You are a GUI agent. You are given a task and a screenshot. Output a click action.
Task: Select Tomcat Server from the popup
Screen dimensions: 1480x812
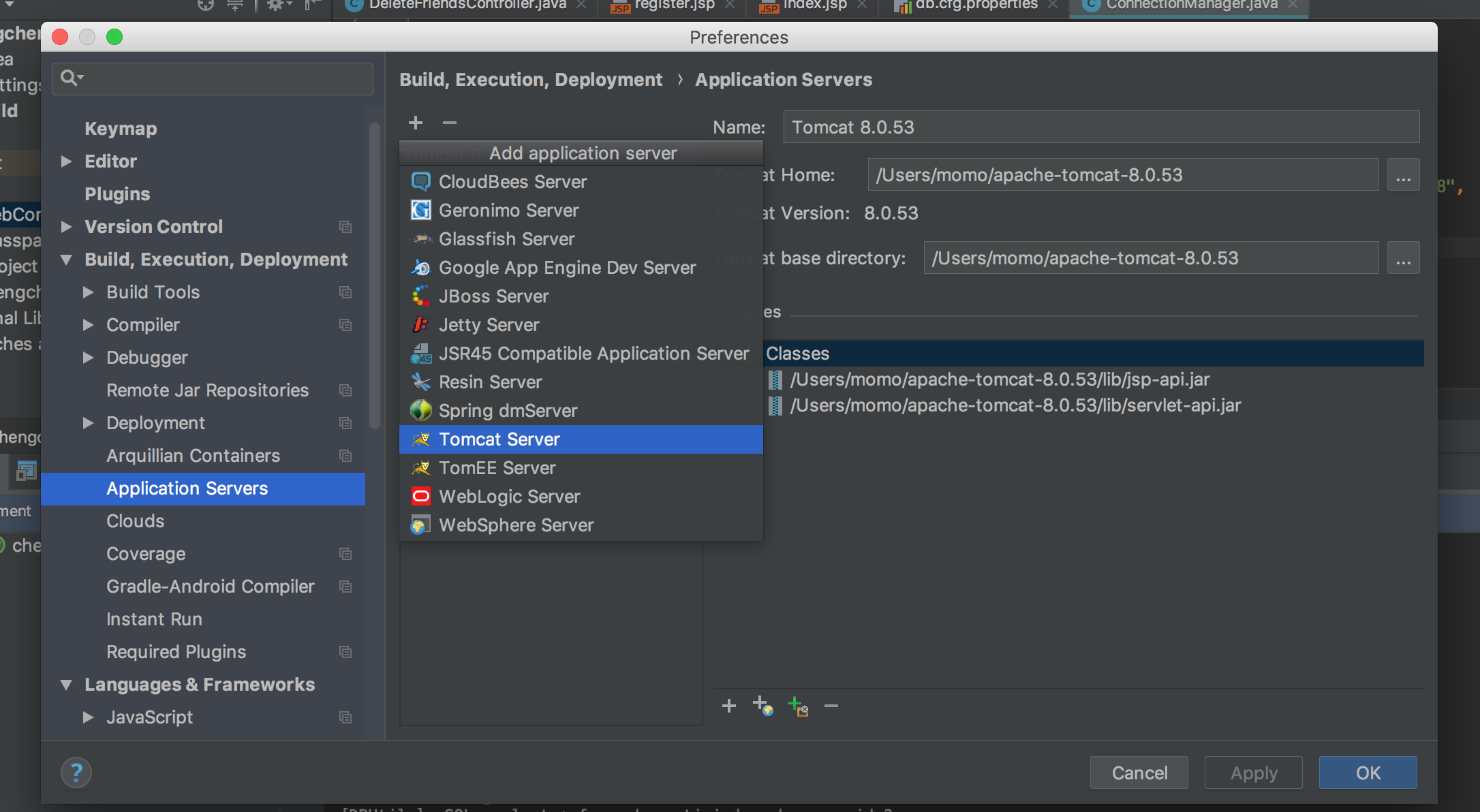[x=499, y=439]
